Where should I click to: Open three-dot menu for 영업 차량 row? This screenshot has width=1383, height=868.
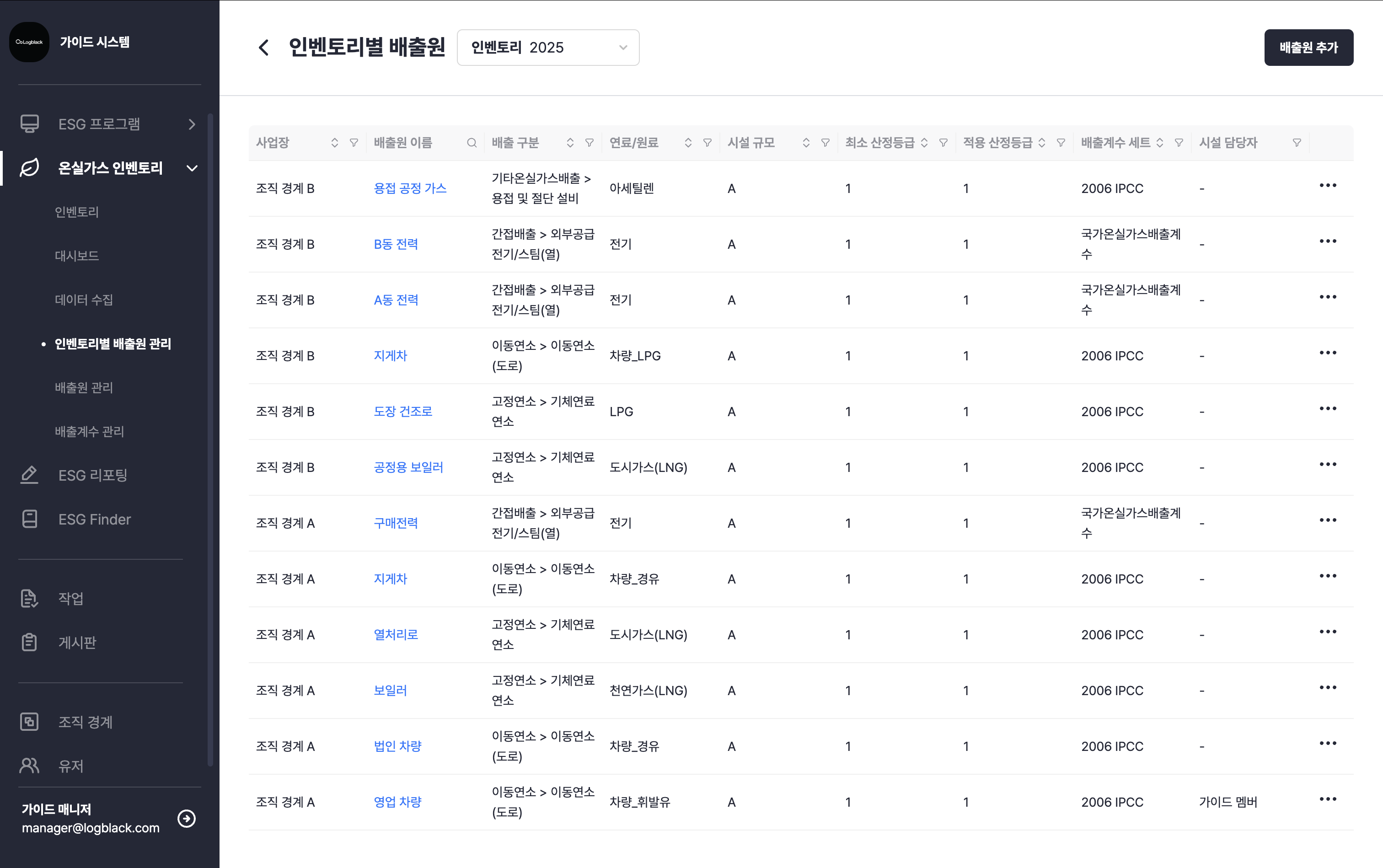point(1327,799)
